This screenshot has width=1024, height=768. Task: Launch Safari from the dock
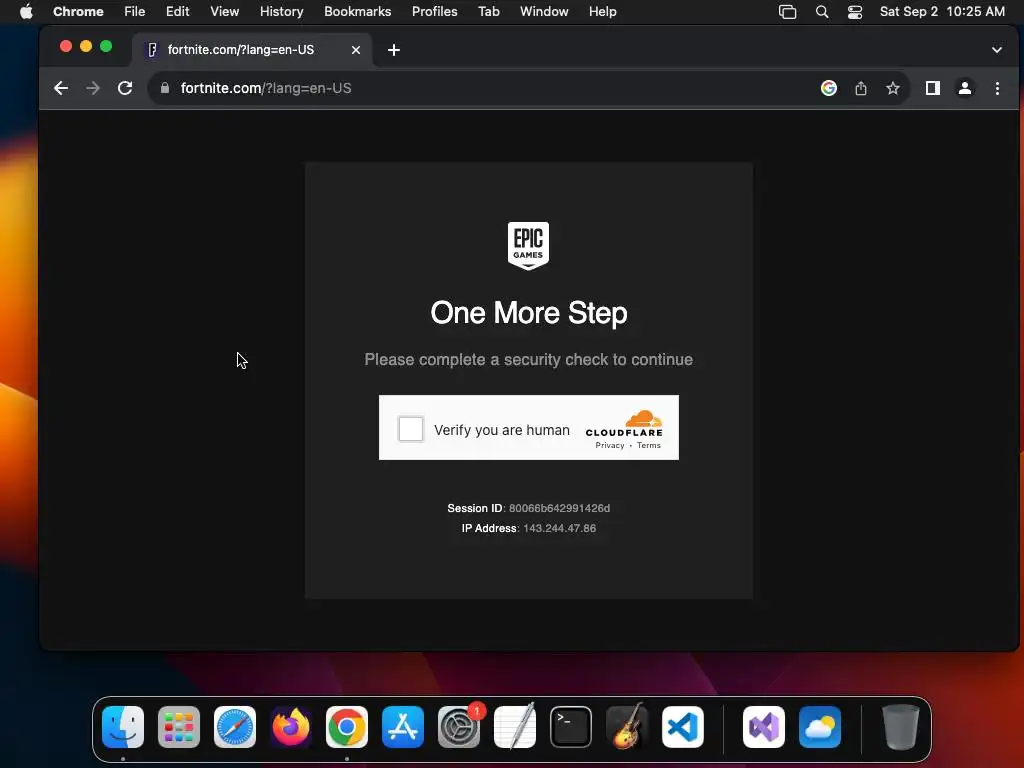coord(235,727)
